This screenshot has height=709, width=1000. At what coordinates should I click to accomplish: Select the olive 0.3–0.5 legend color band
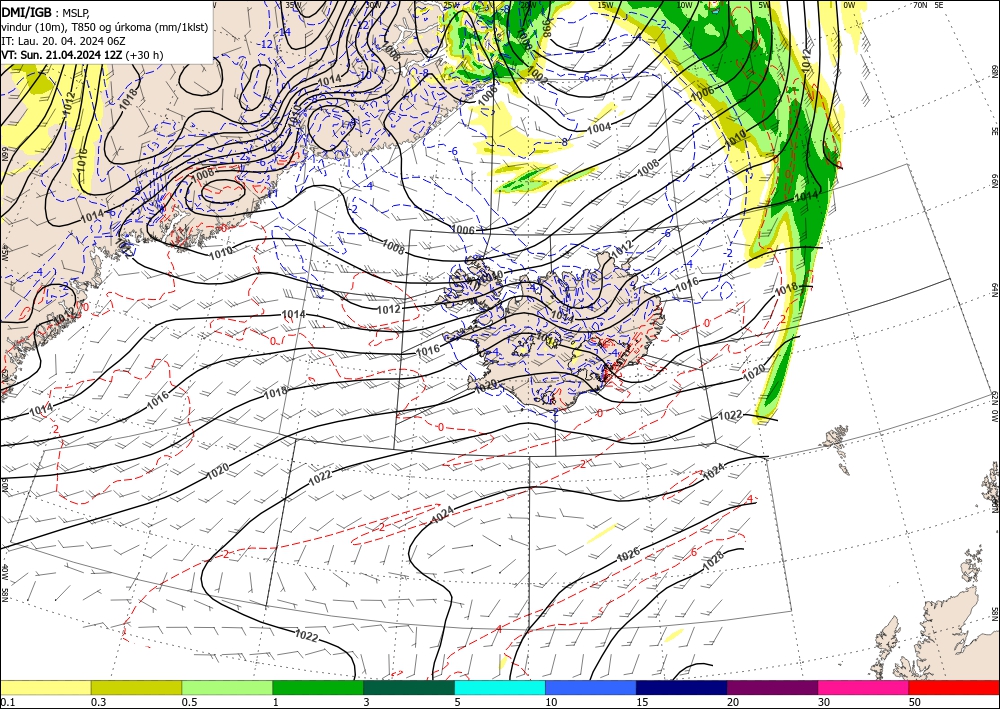136,688
